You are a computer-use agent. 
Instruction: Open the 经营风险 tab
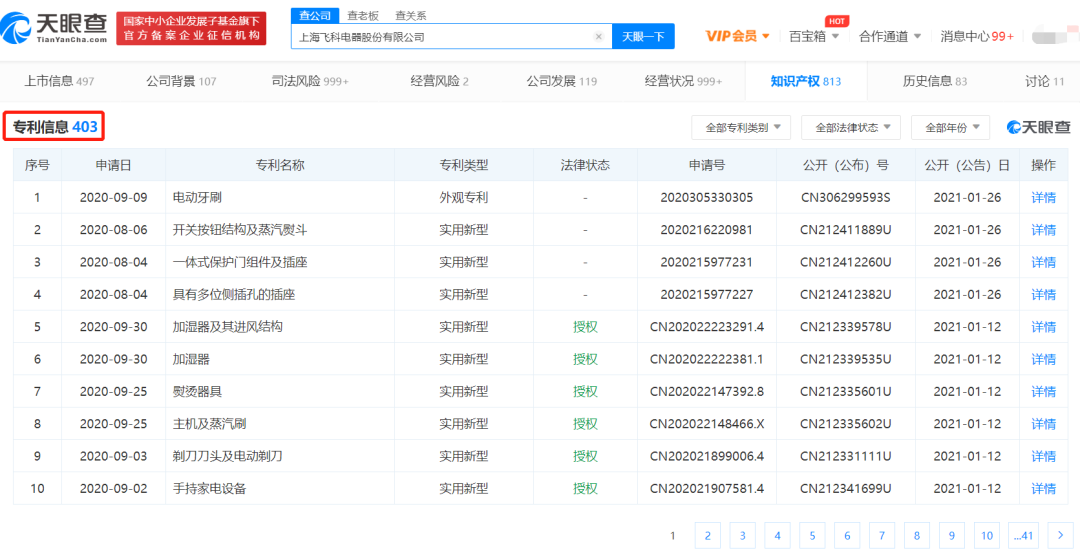point(439,81)
